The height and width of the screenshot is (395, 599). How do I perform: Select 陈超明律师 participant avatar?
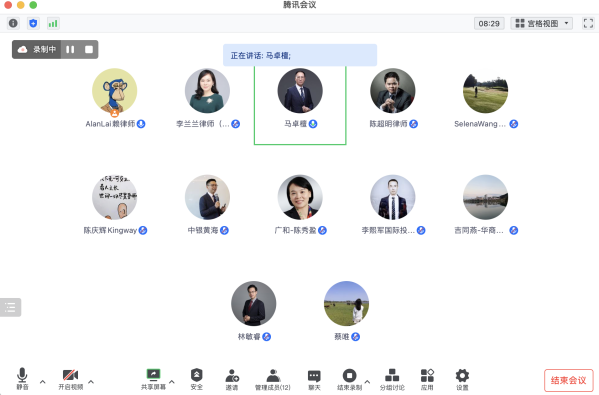click(x=392, y=91)
